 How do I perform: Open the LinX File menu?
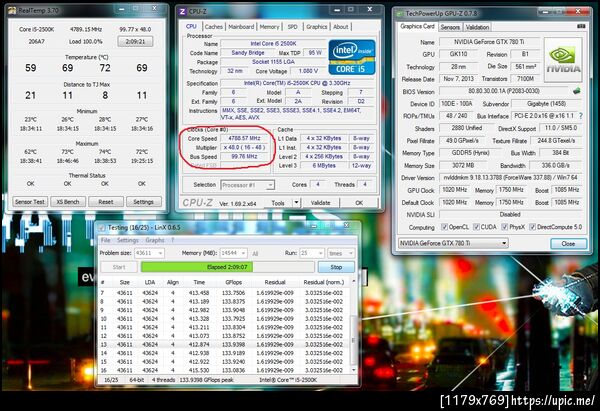106,240
